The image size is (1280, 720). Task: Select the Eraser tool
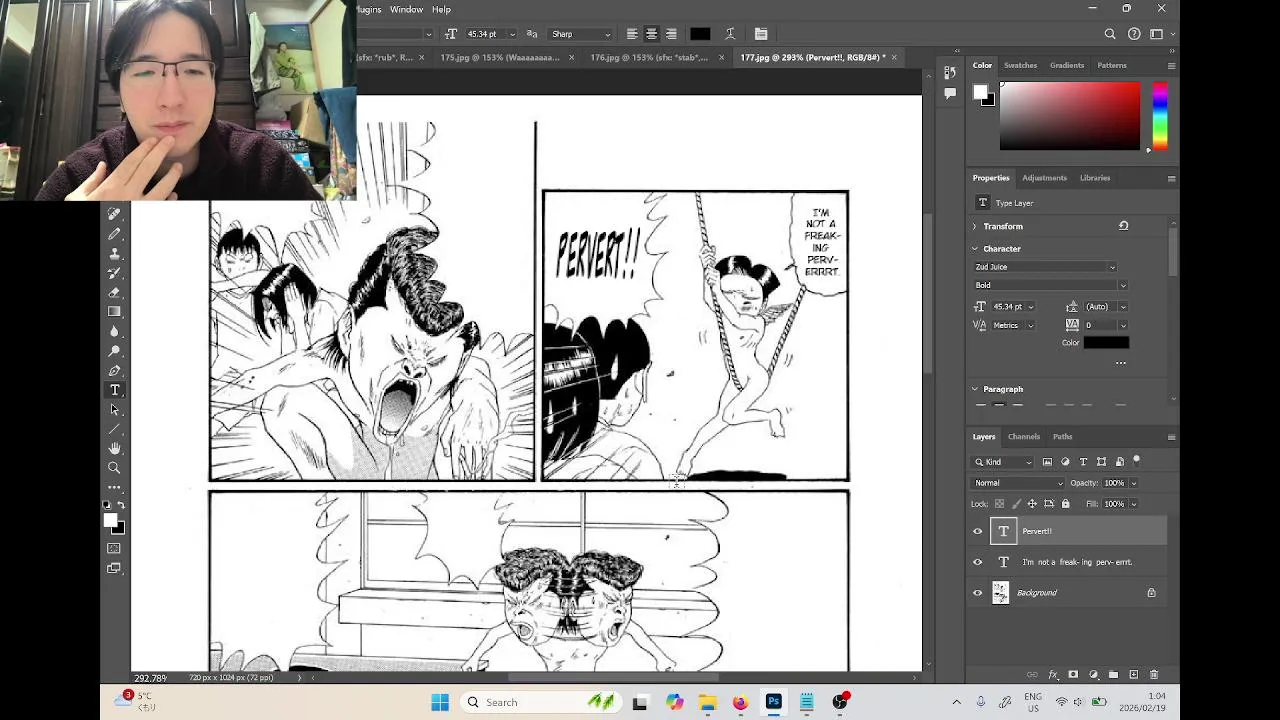(114, 292)
